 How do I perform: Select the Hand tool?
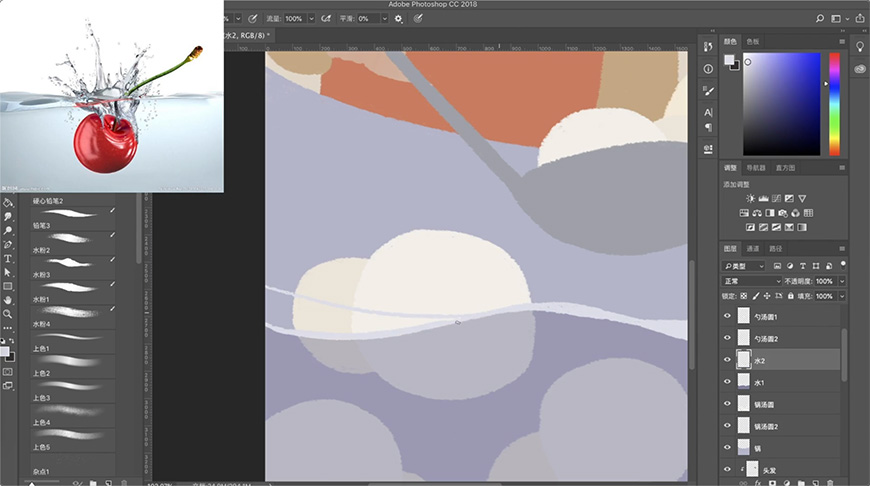8,300
